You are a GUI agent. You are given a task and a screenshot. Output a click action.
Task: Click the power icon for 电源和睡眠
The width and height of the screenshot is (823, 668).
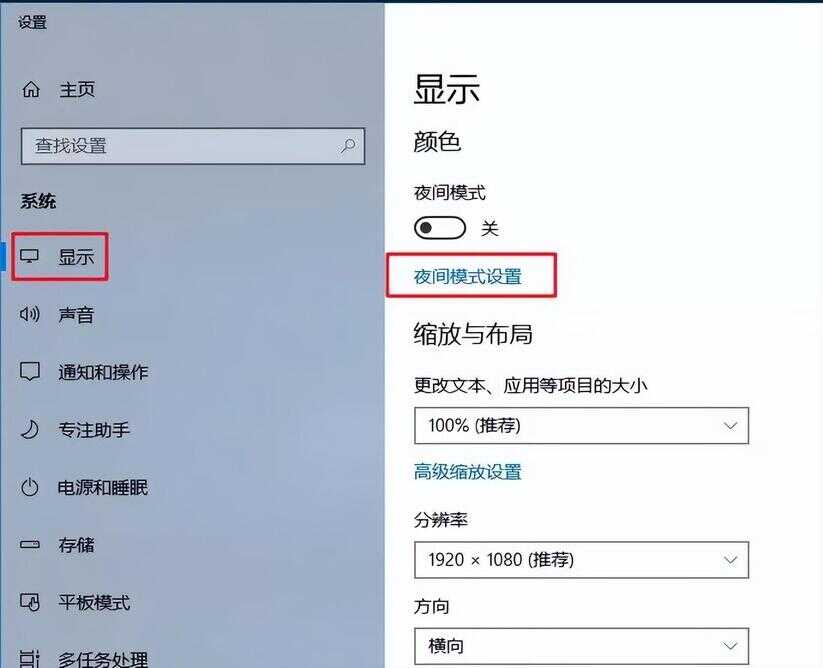[x=30, y=487]
